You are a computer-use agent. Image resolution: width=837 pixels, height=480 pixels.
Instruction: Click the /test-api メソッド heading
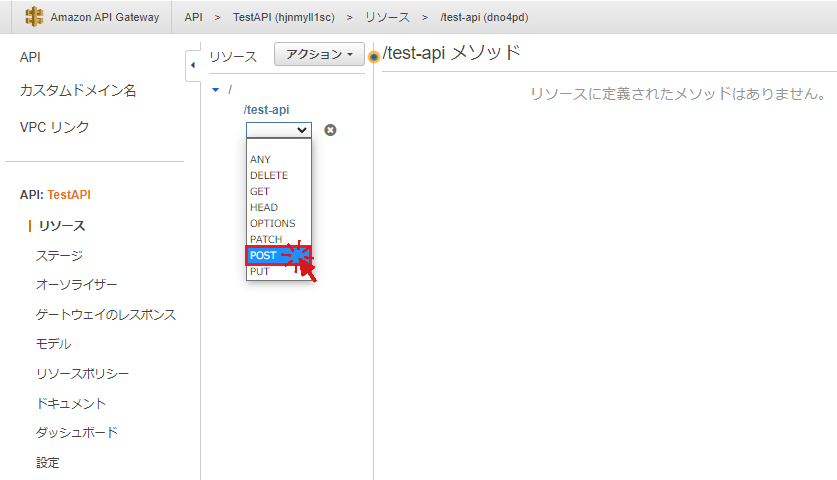point(452,53)
